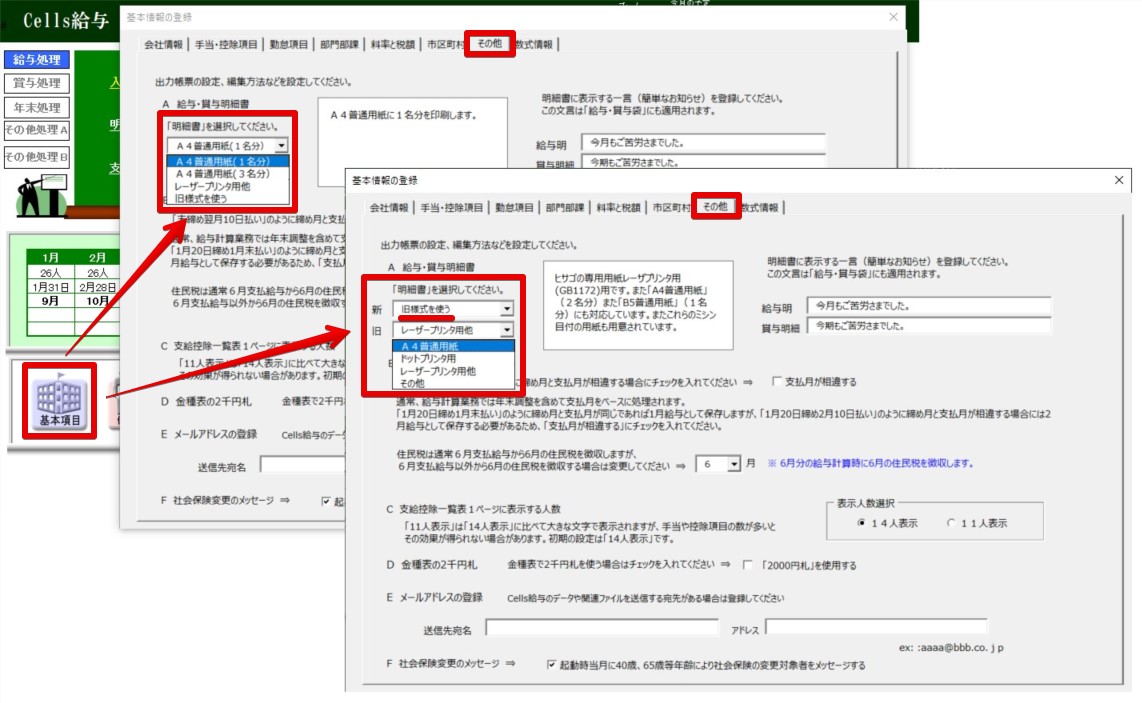Close the back 基本情報の登録 dialog
This screenshot has width=1142, height=703.
893,17
